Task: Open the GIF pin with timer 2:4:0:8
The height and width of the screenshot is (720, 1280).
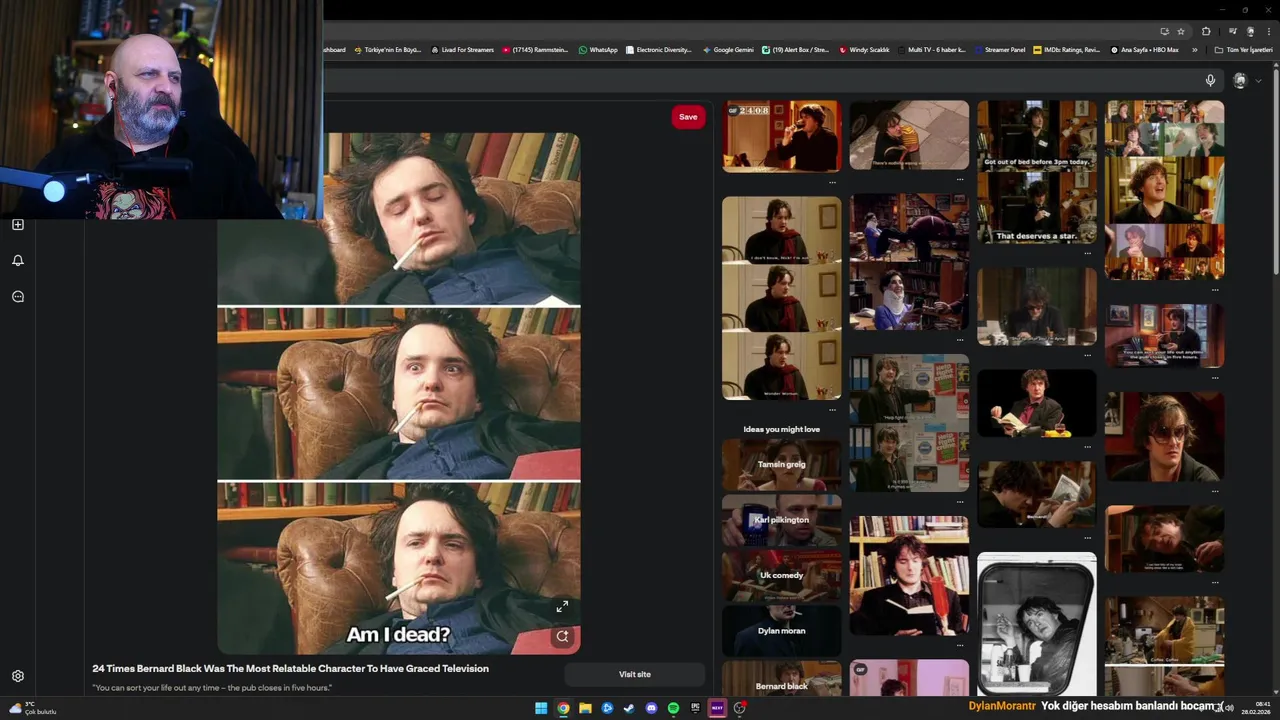Action: 781,136
